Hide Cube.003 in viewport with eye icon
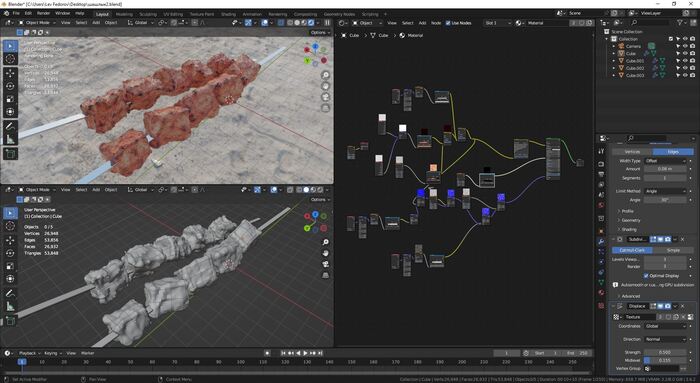The height and width of the screenshot is (383, 700). [685, 75]
